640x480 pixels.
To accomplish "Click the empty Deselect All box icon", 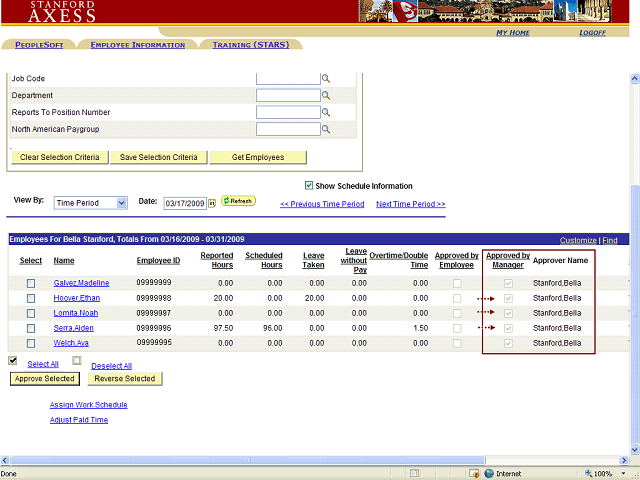I will pyautogui.click(x=77, y=361).
